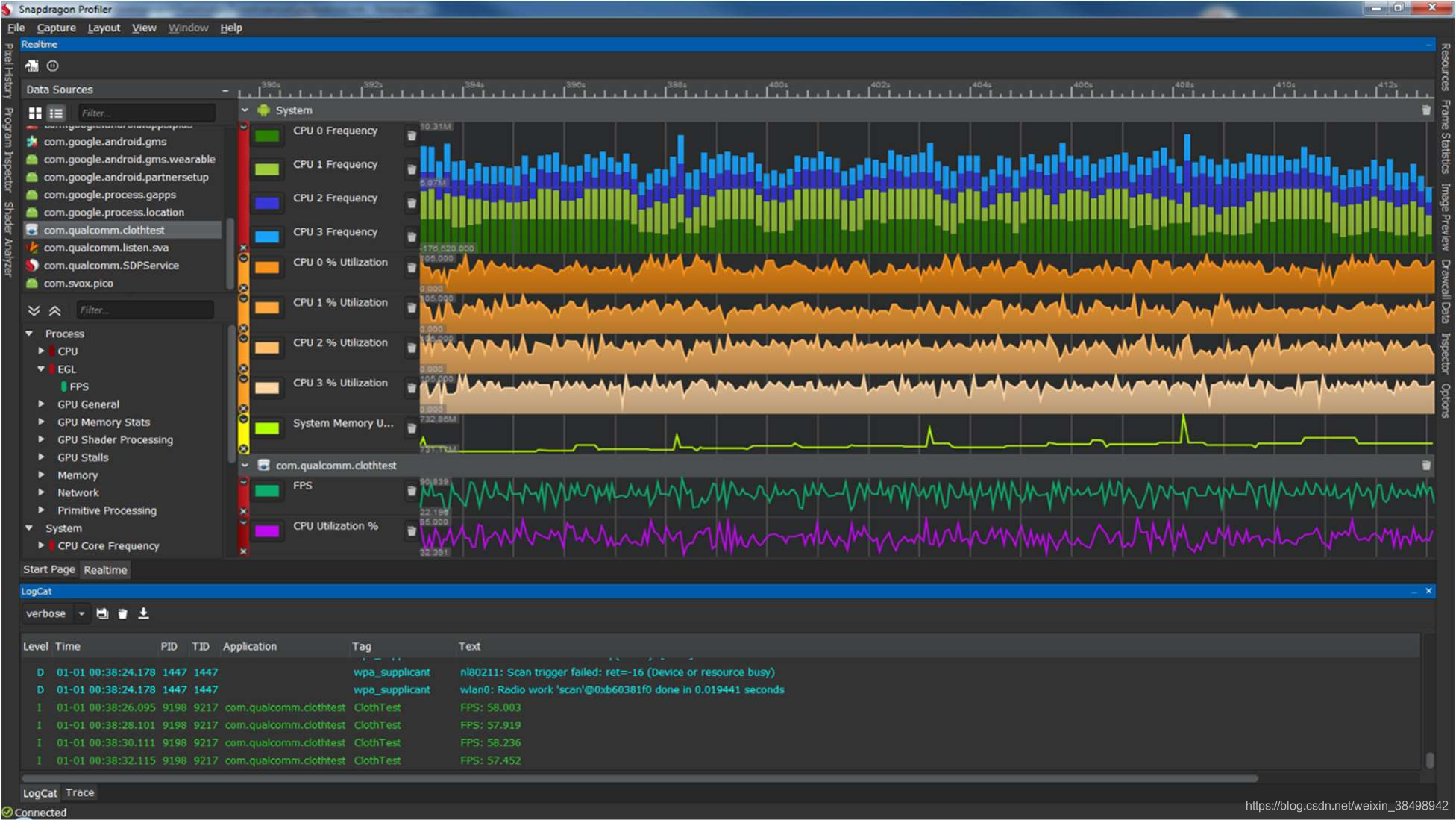Switch to the Start Page tab
The image size is (1456, 820).
coord(49,569)
